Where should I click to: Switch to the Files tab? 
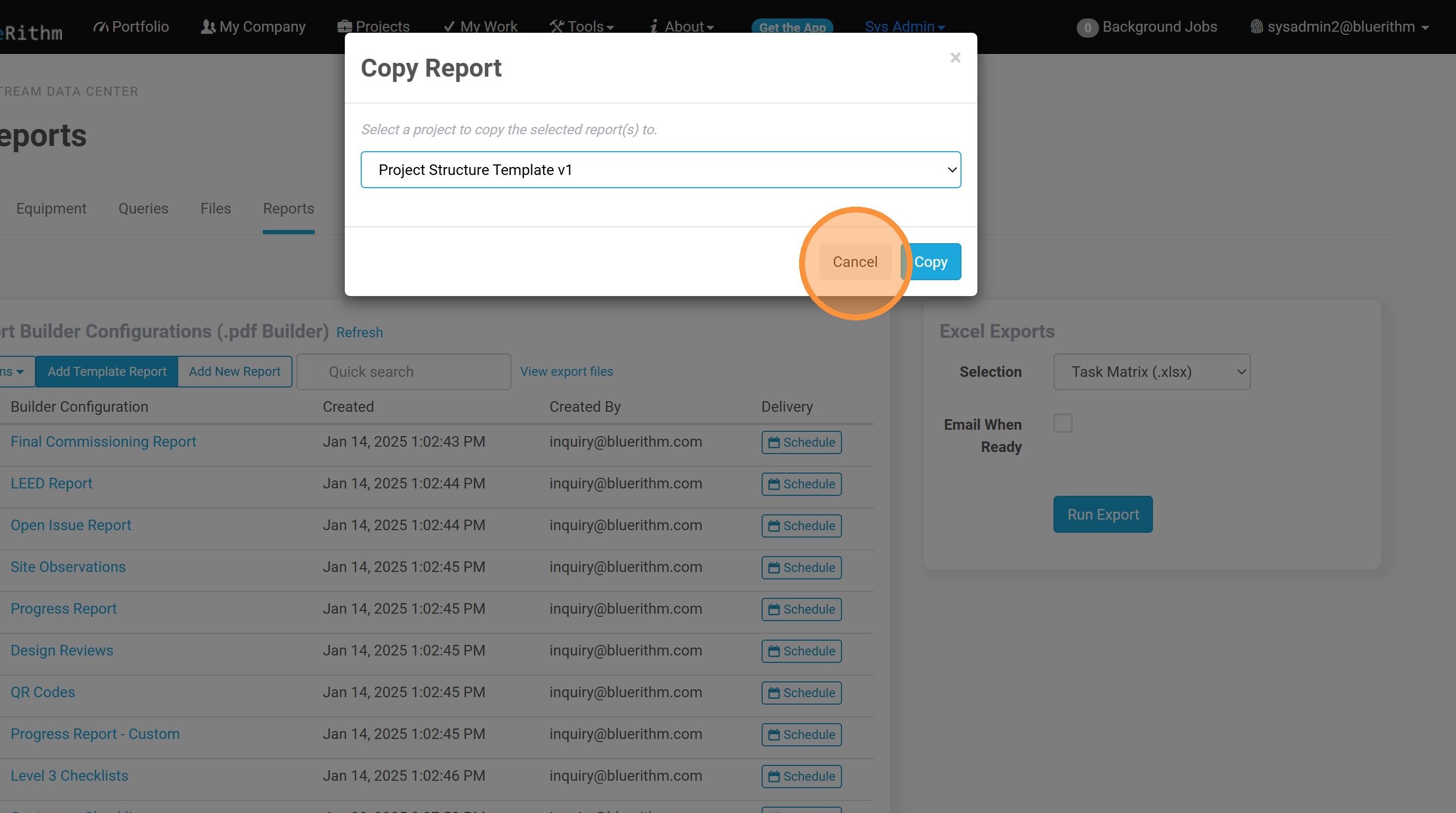coord(215,208)
